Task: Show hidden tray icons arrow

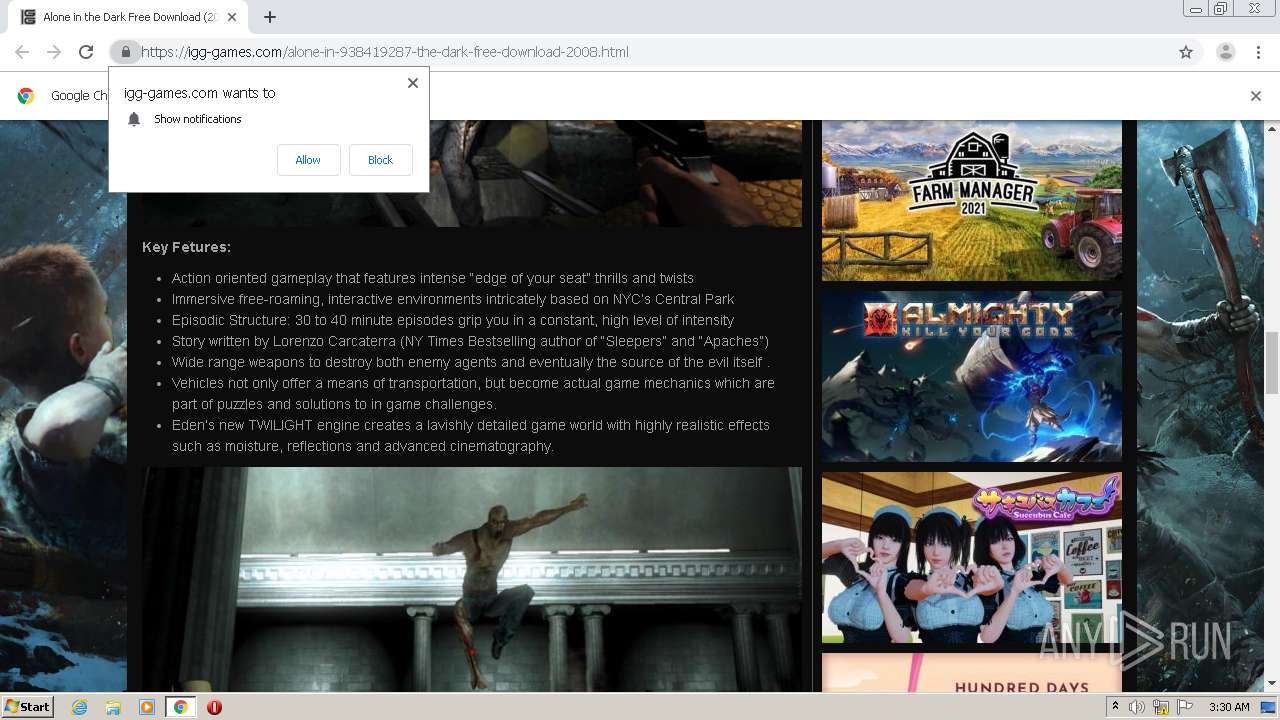Action: [x=1115, y=707]
